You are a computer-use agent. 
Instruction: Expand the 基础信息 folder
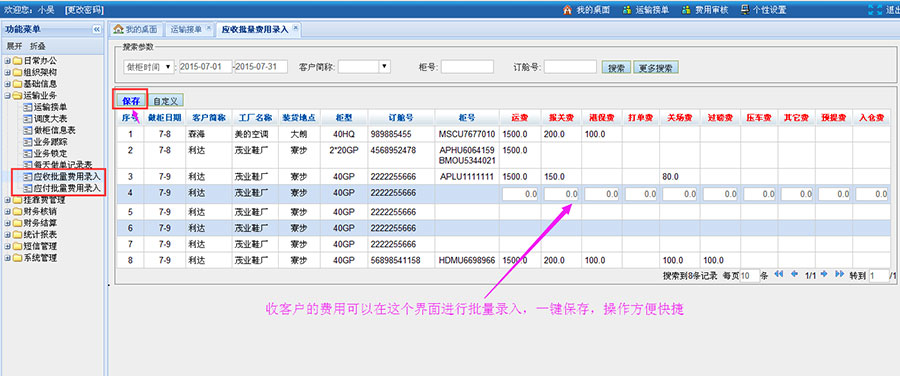[7, 84]
